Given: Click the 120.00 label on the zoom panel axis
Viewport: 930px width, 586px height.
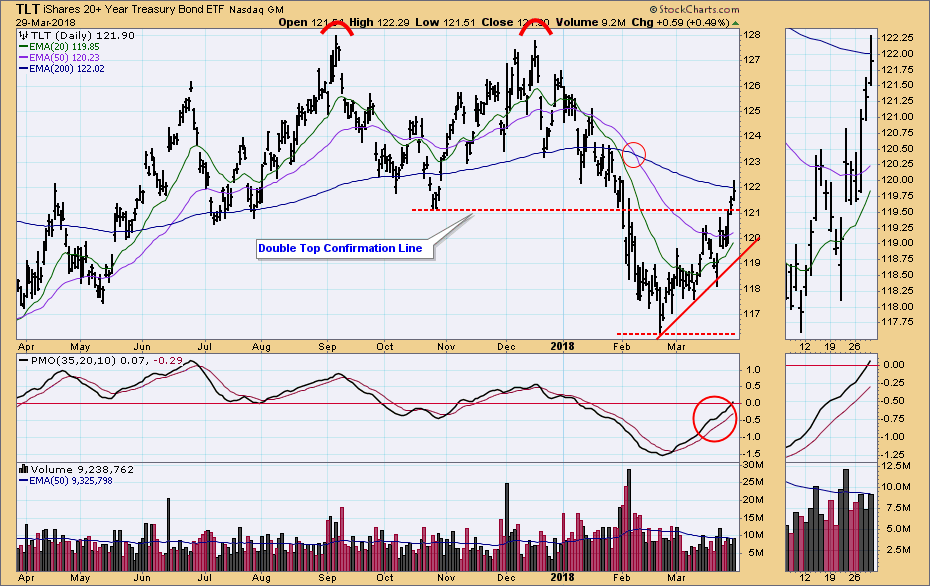Looking at the screenshot, I should 897,180.
